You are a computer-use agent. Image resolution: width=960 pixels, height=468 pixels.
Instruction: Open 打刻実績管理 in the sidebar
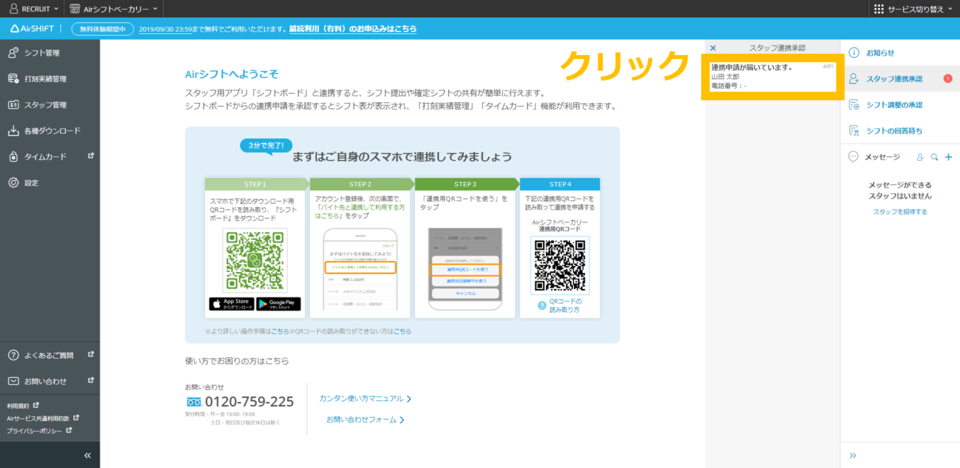[x=45, y=78]
